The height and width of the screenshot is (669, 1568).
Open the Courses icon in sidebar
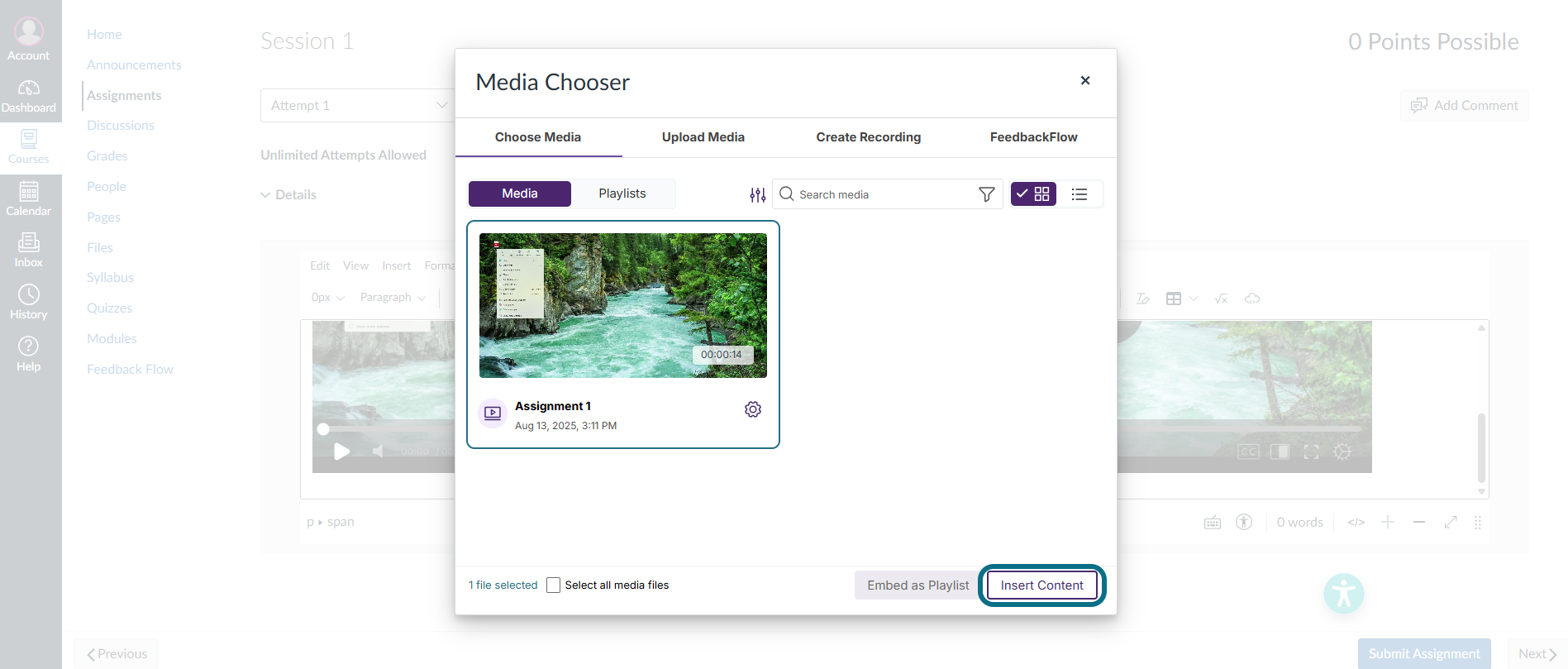pos(29,139)
